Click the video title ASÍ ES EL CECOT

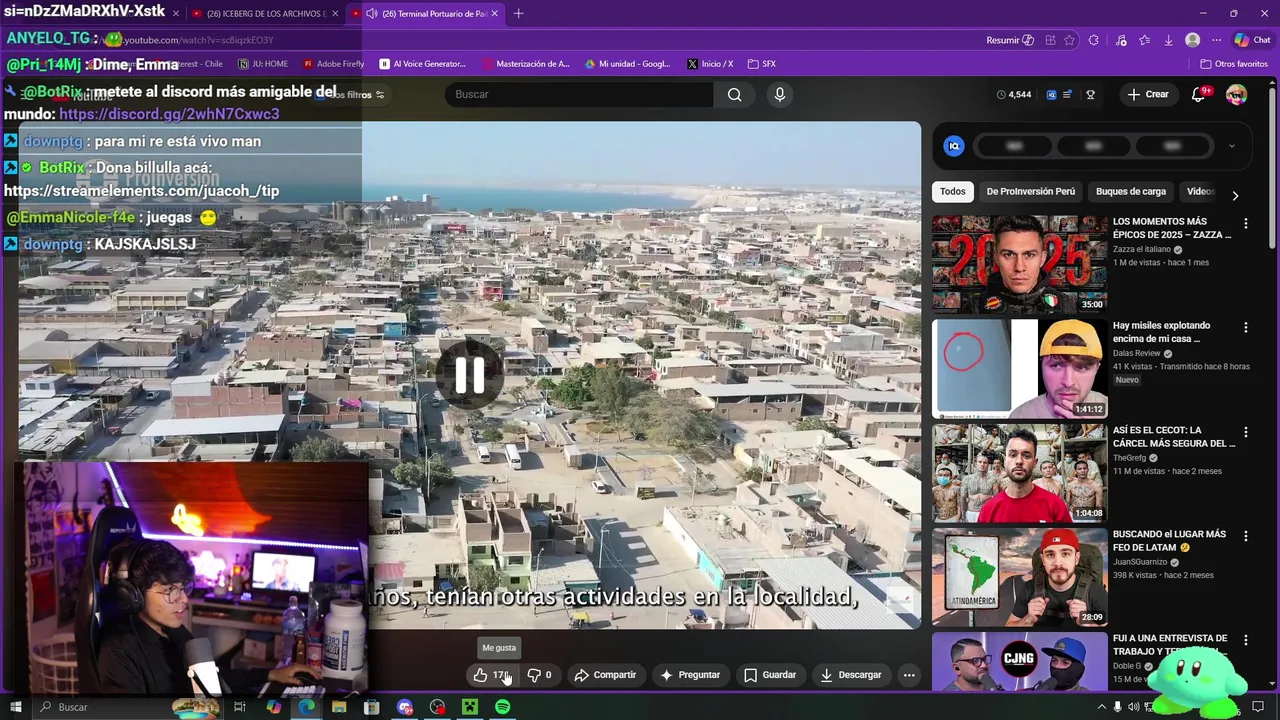click(x=1173, y=437)
